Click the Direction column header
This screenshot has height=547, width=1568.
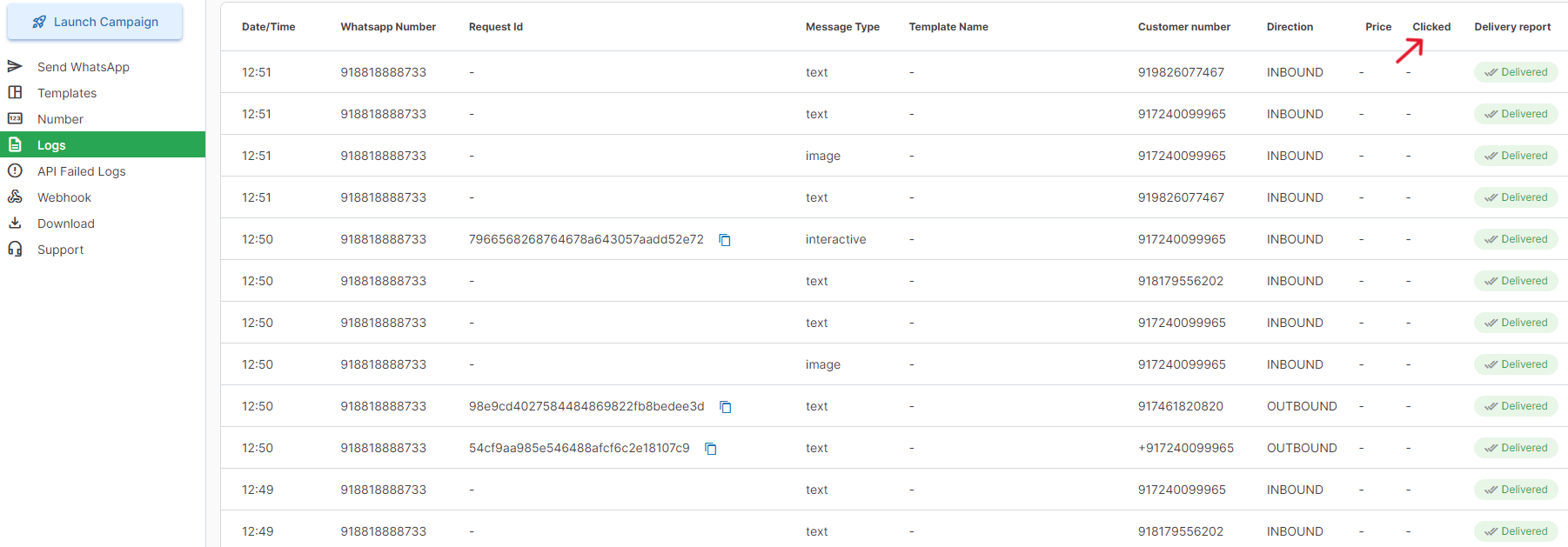(x=1290, y=27)
